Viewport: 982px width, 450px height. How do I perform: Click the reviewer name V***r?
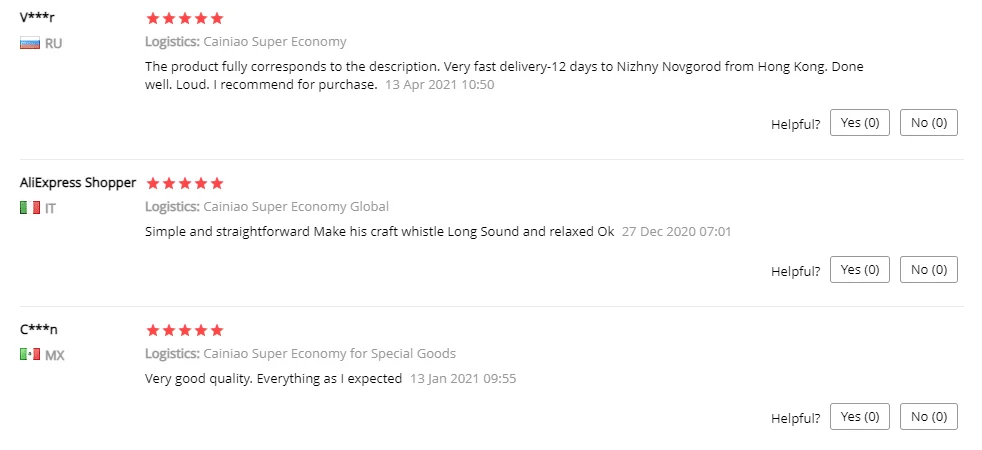click(x=37, y=17)
